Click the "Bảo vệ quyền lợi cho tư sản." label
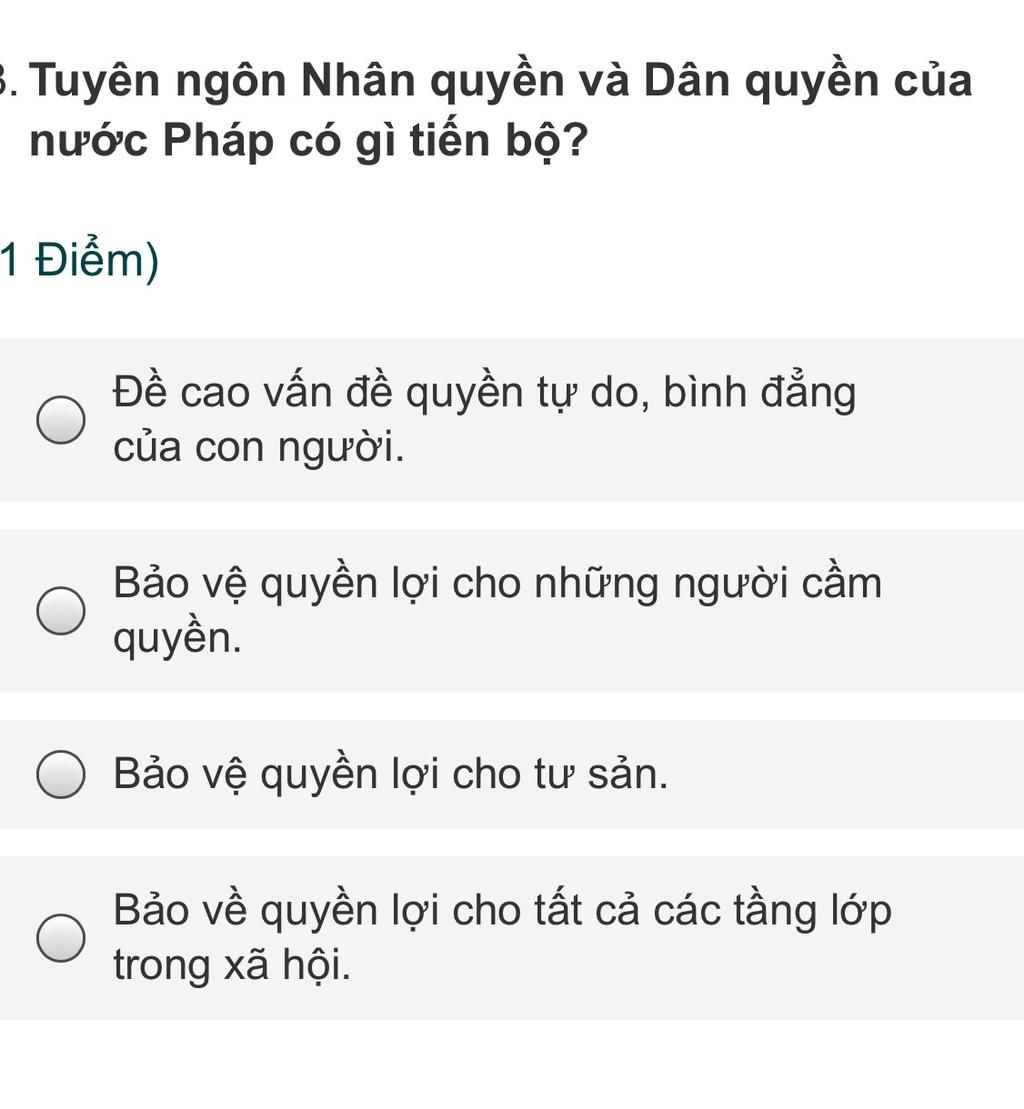Screen dimensions: 1024x1109 (x=390, y=775)
